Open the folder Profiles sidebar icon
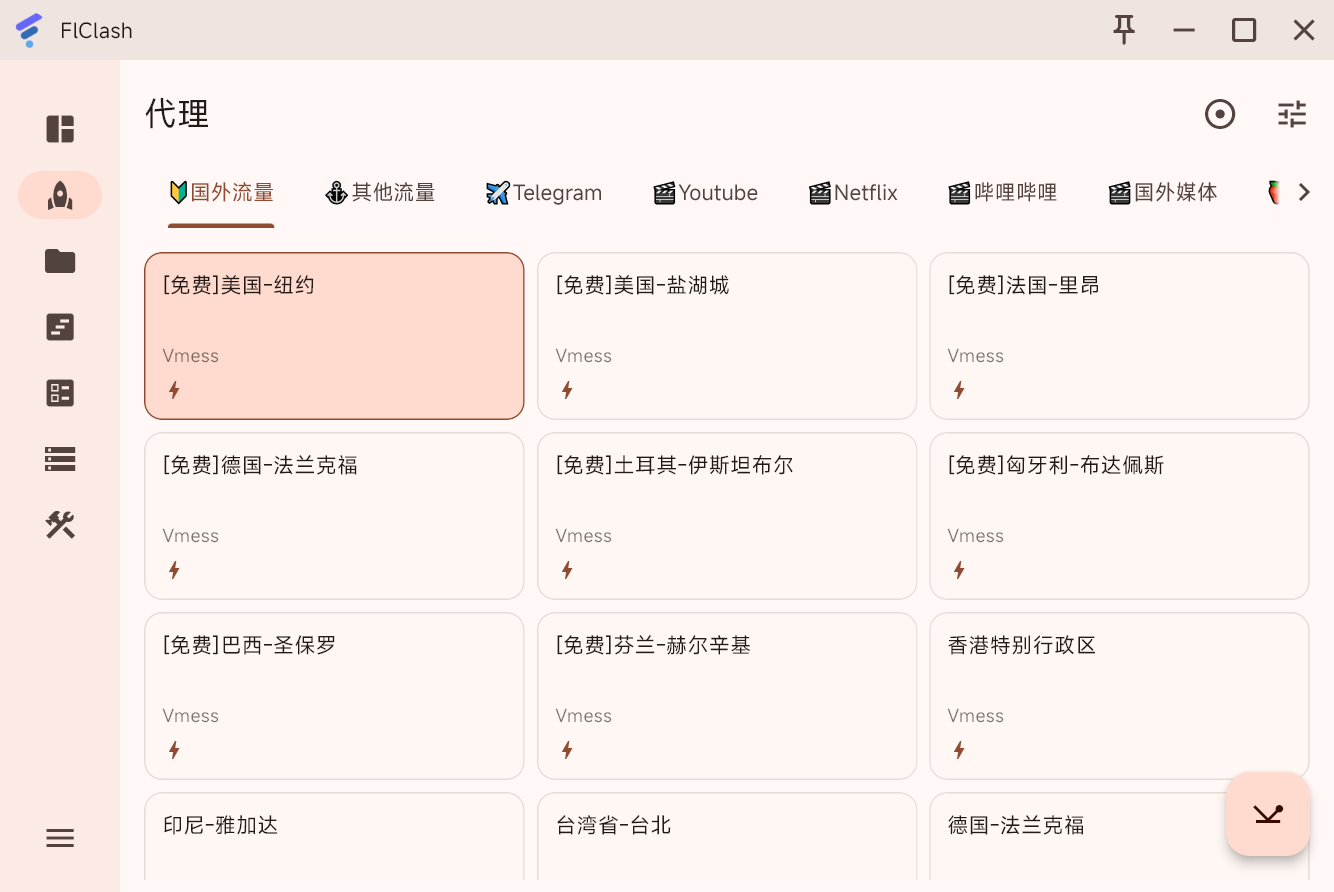The image size is (1334, 892). (60, 261)
